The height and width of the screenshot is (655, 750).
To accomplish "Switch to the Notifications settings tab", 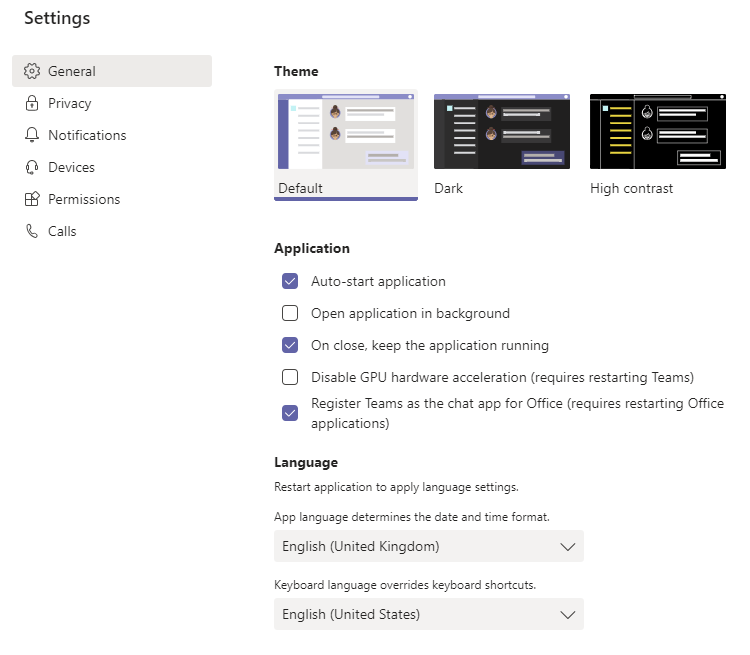I will (87, 135).
